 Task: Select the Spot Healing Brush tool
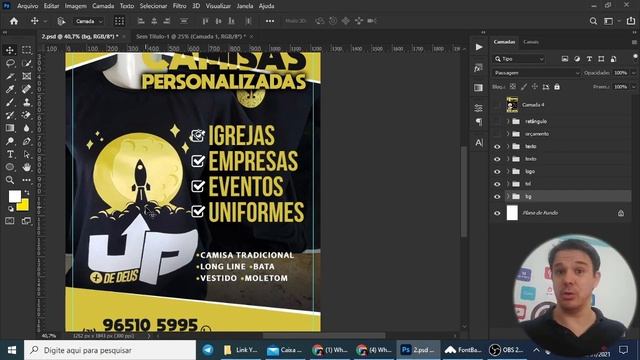[x=27, y=89]
